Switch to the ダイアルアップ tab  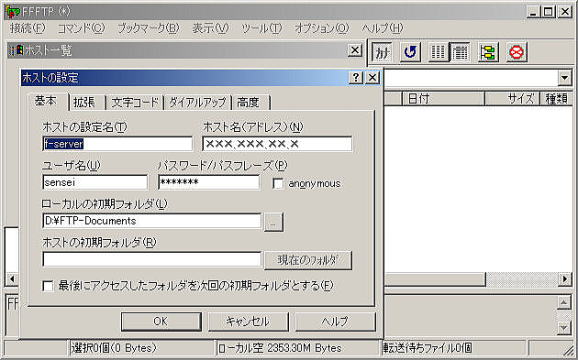click(197, 102)
